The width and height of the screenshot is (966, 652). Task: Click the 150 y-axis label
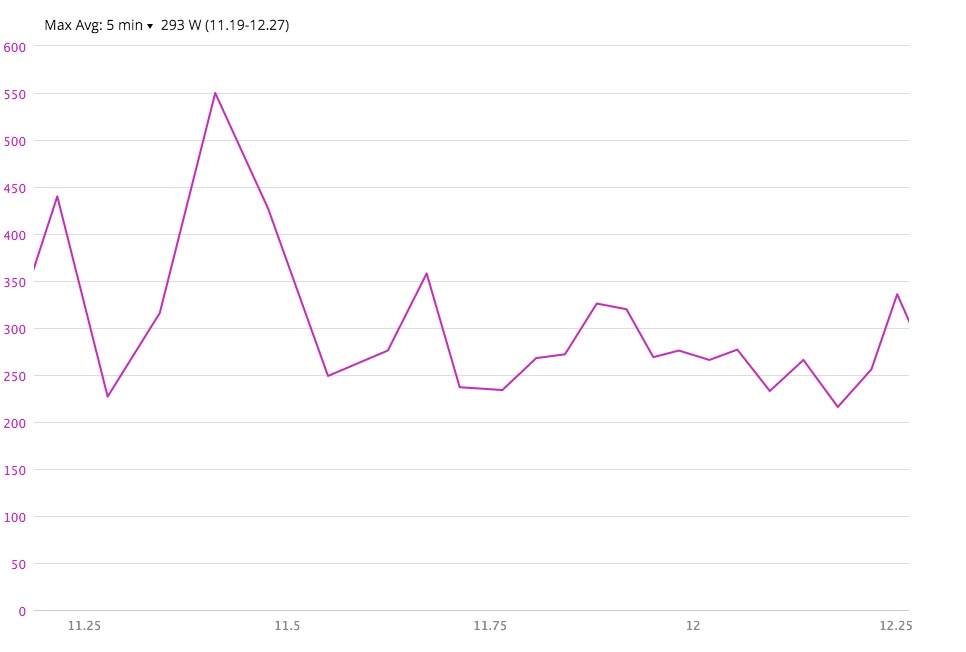[x=15, y=470]
